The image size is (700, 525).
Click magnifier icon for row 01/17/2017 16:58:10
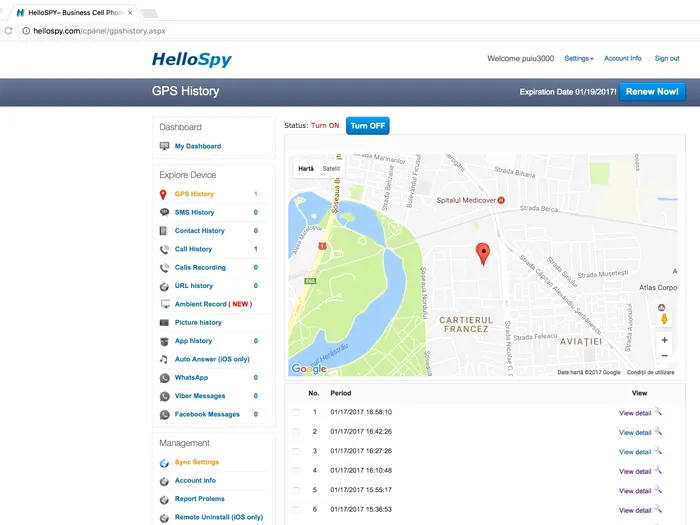(x=658, y=412)
